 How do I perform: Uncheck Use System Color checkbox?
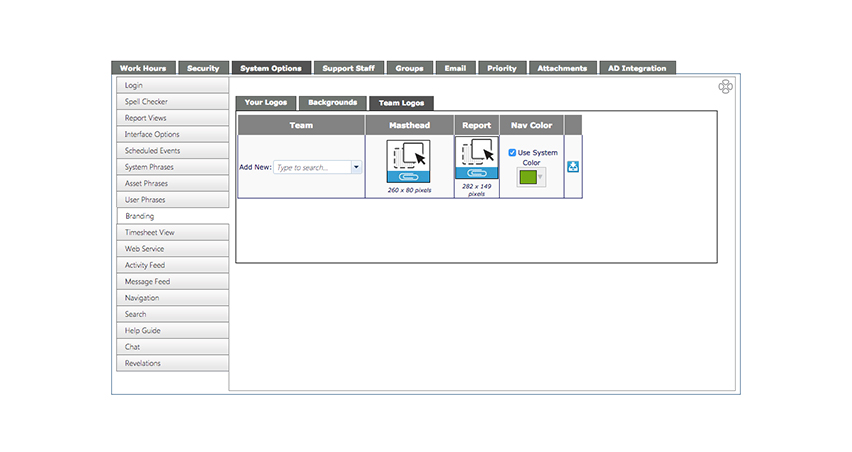coord(512,153)
